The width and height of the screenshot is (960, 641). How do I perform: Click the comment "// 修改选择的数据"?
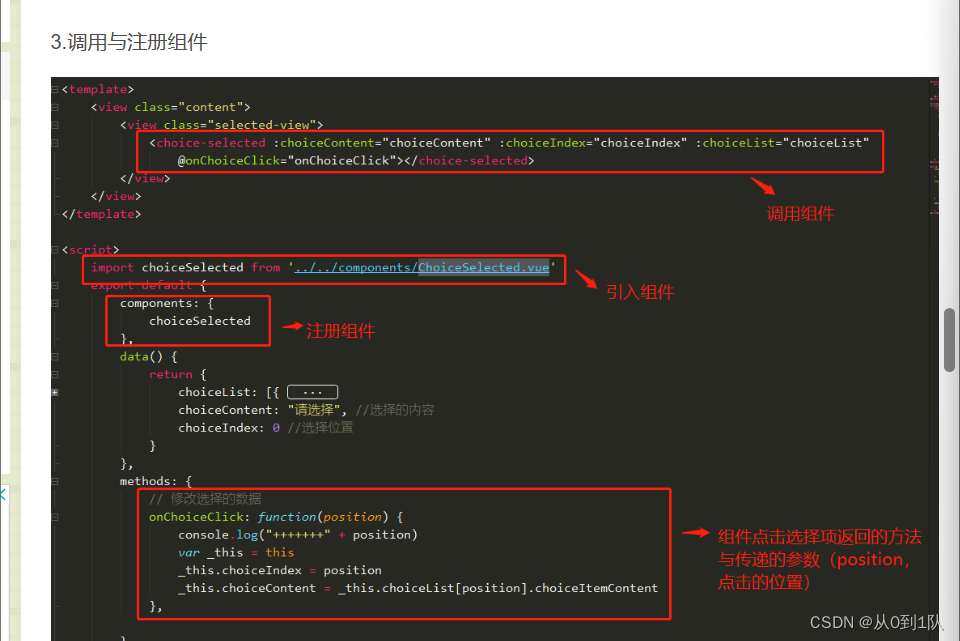[x=205, y=499]
